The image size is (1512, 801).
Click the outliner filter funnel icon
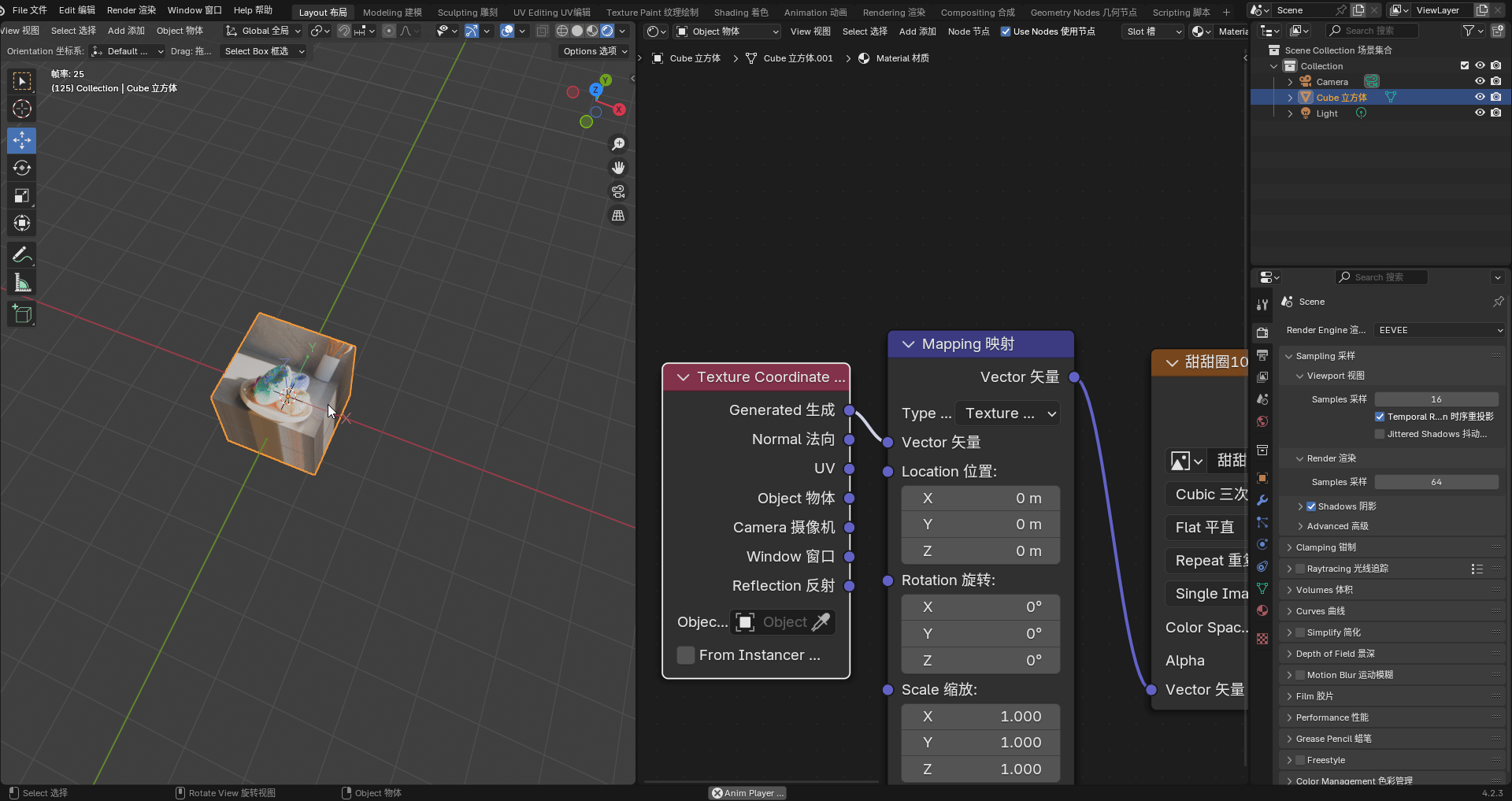click(x=1468, y=31)
